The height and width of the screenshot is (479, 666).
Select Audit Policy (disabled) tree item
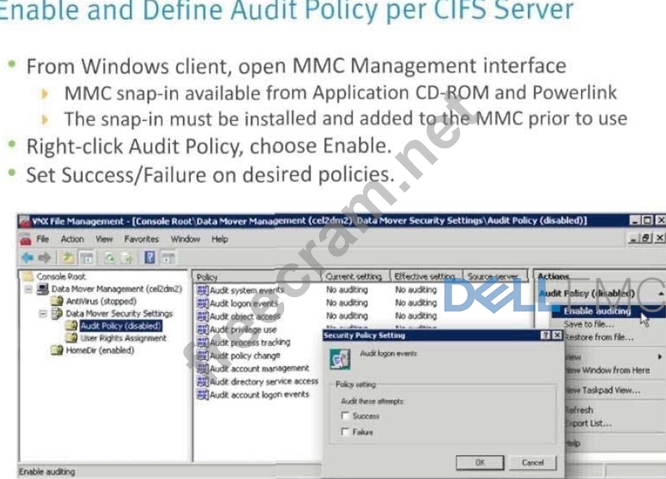121,326
